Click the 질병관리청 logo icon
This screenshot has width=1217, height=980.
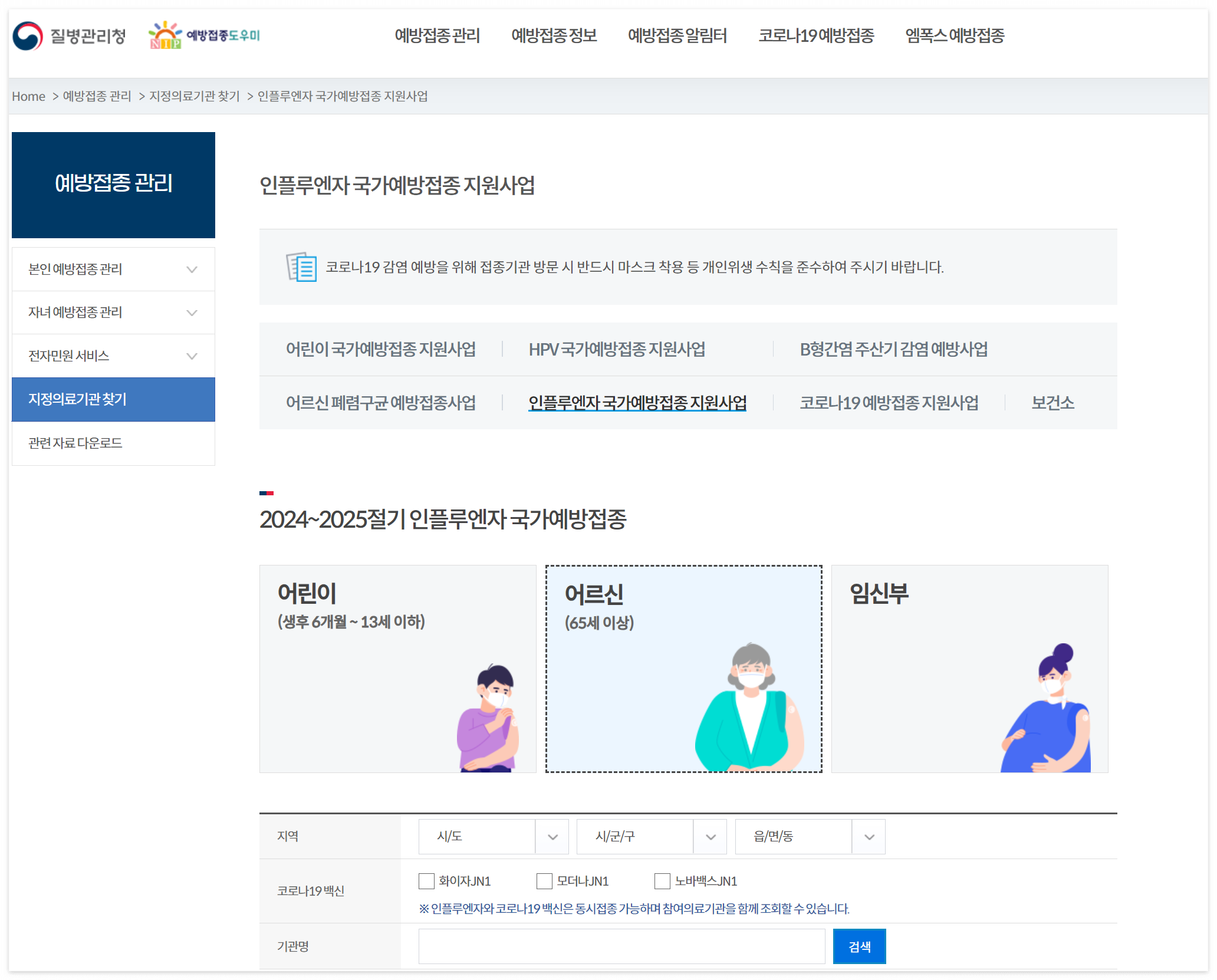pyautogui.click(x=27, y=36)
